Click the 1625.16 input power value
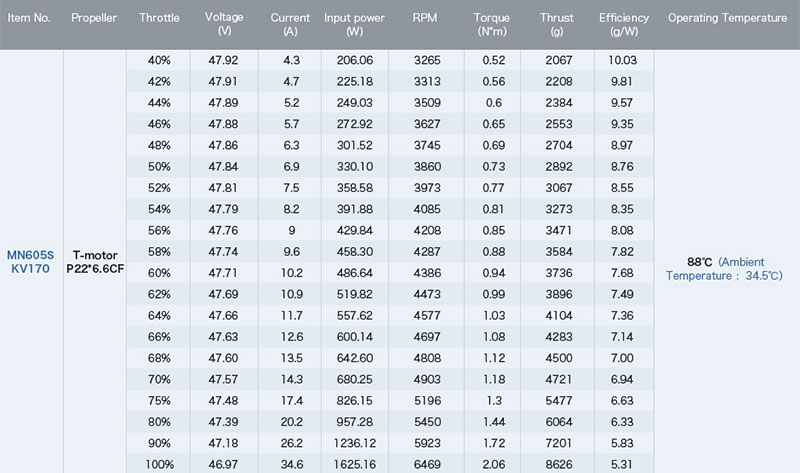The height and width of the screenshot is (473, 800). click(355, 464)
